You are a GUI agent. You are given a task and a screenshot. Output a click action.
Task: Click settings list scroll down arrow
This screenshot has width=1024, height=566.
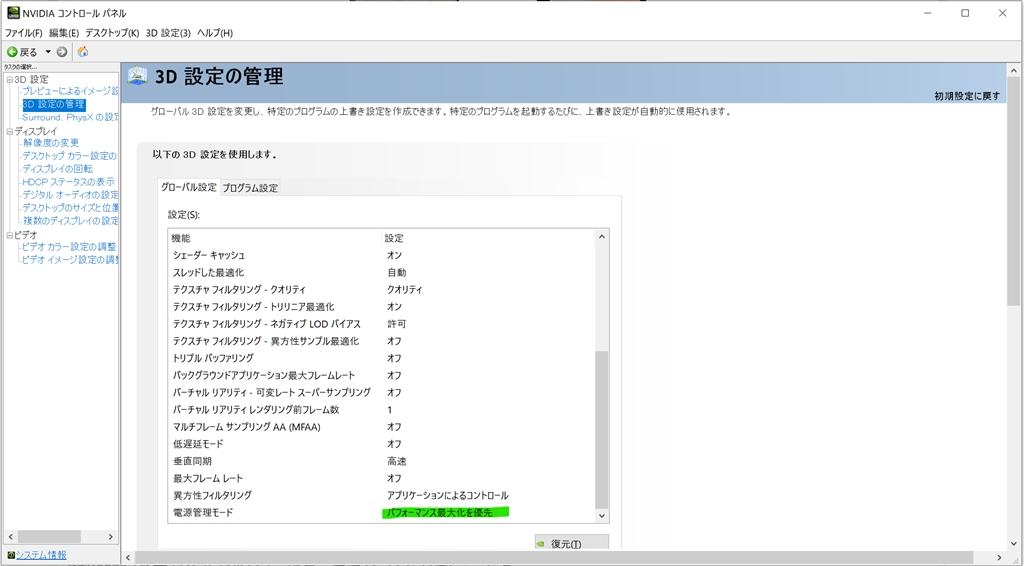tap(601, 516)
